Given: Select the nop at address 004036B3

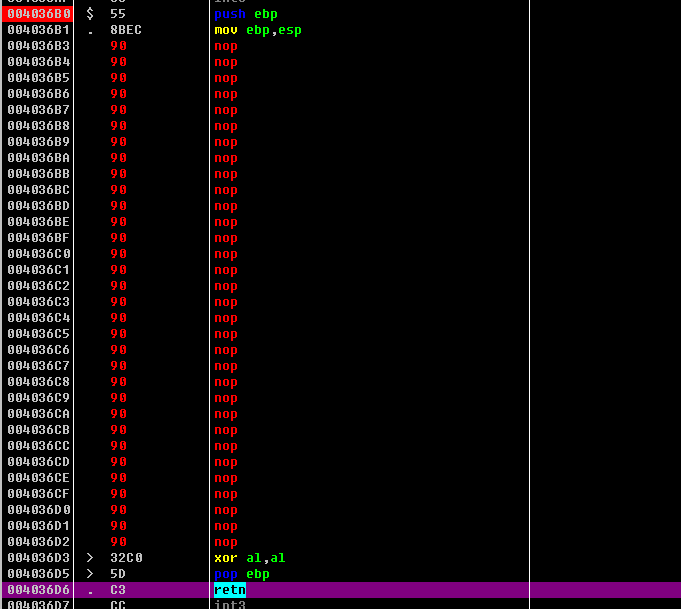Looking at the screenshot, I should (226, 46).
